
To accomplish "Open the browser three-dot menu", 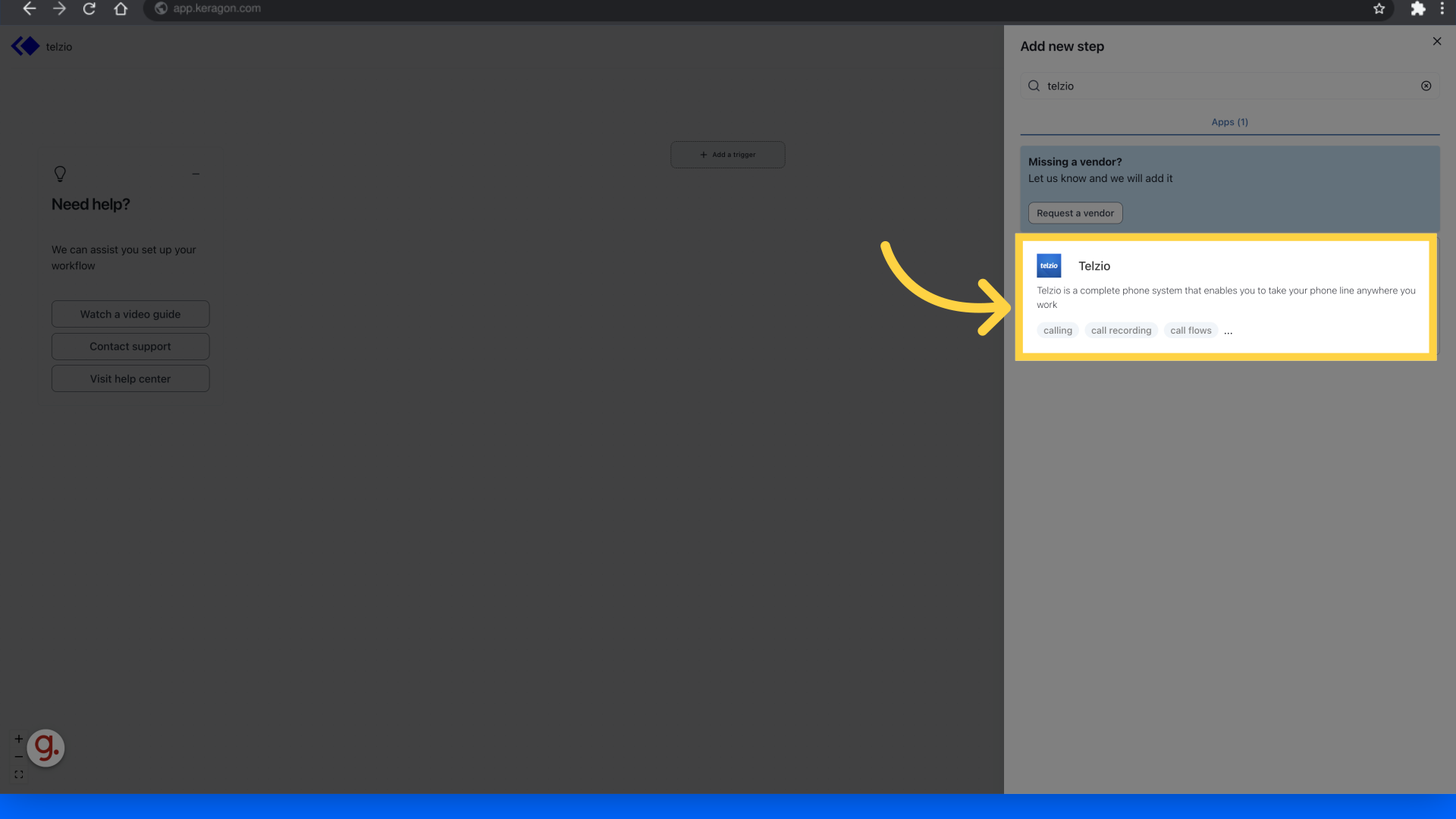I will point(1442,8).
